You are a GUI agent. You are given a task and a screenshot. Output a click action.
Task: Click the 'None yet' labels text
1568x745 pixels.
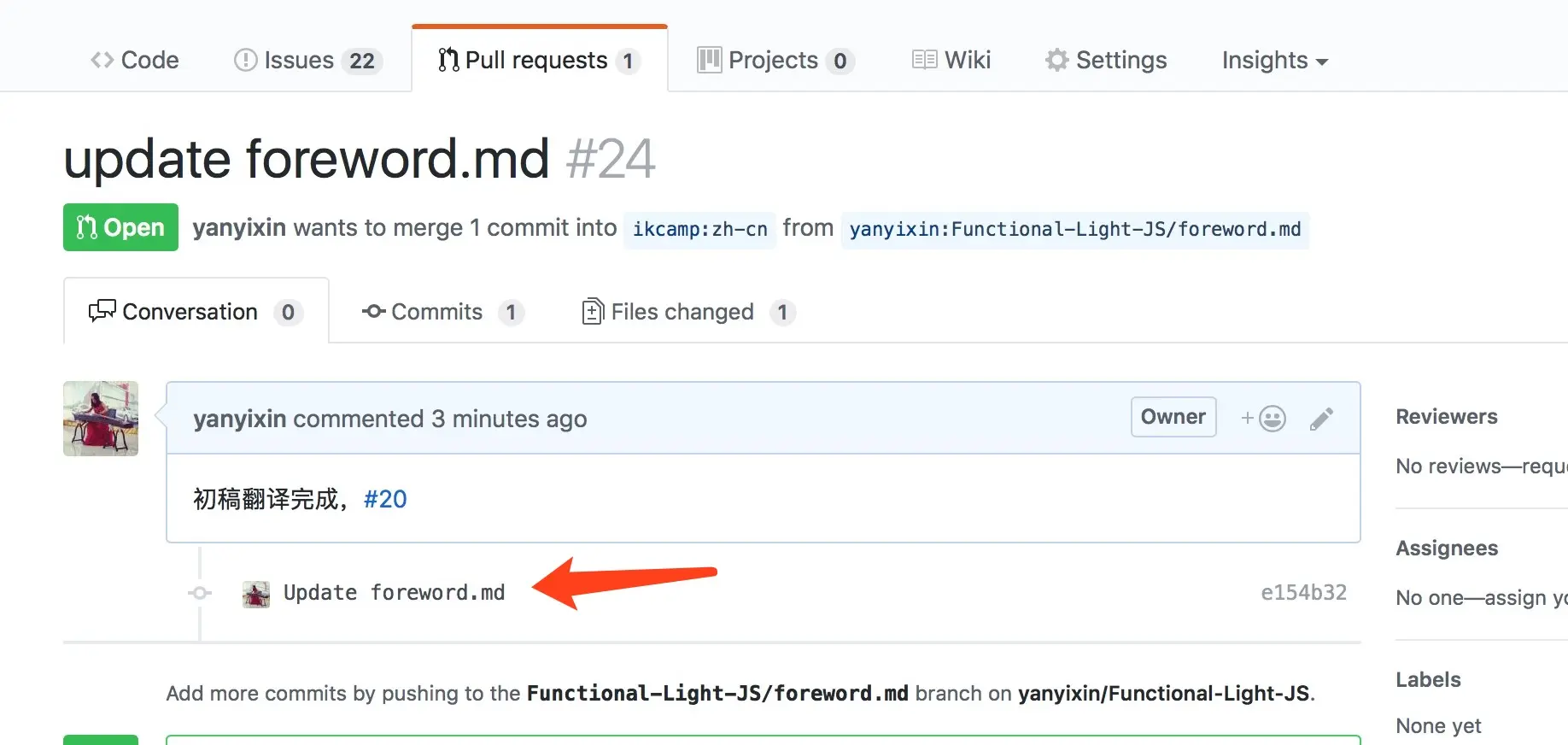pos(1438,725)
